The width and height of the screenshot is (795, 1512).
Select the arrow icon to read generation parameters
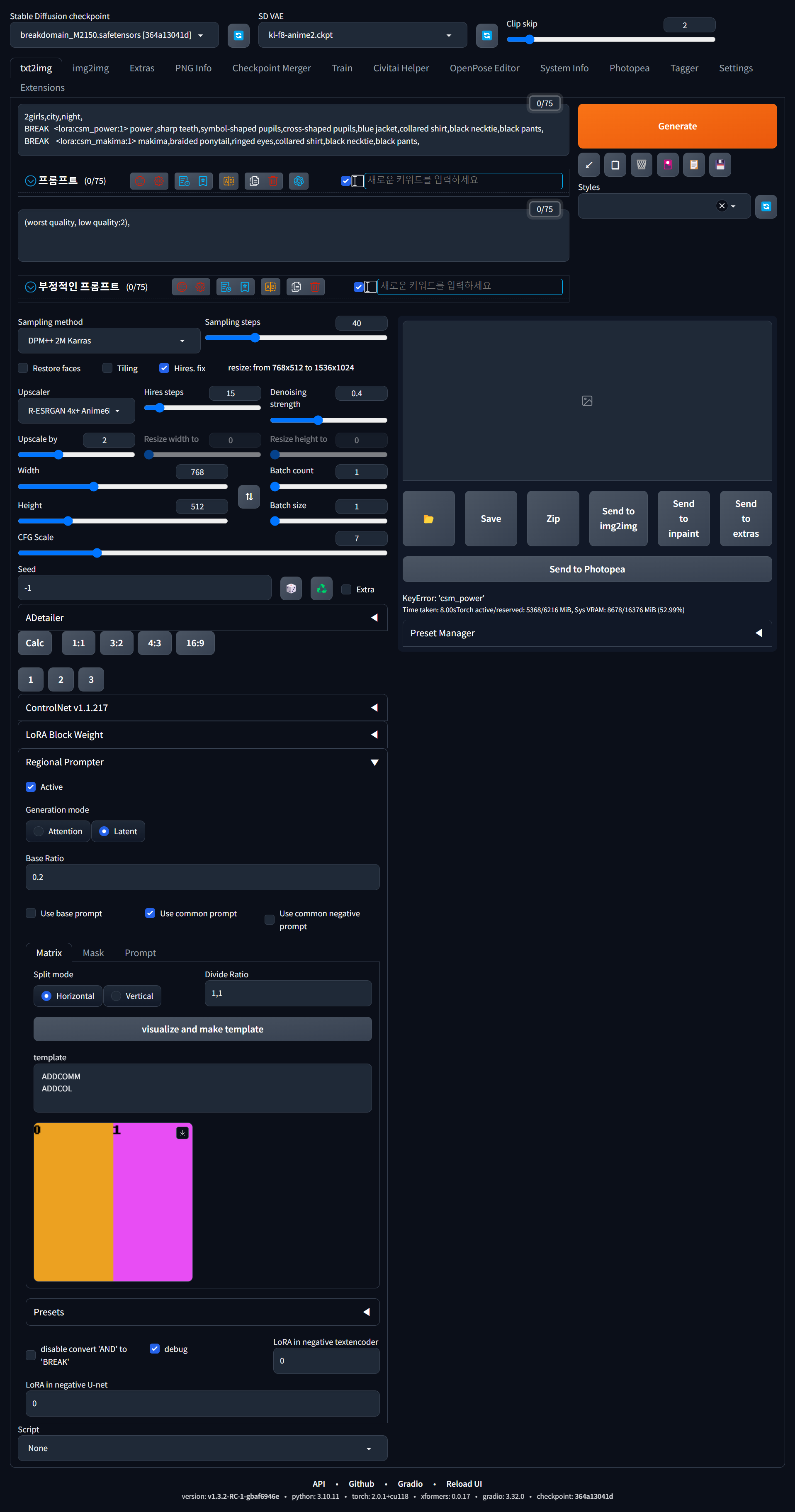coord(589,165)
